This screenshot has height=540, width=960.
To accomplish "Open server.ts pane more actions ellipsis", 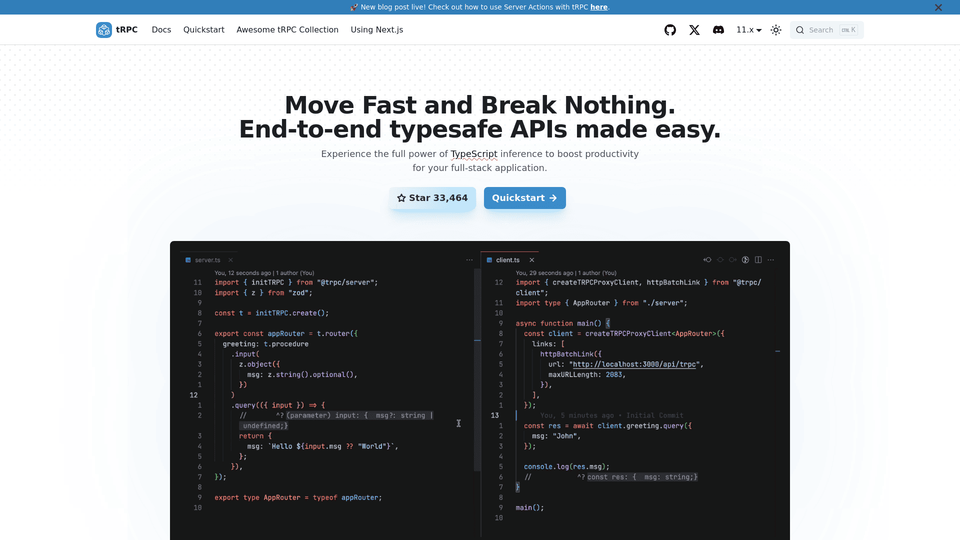I will click(x=470, y=260).
